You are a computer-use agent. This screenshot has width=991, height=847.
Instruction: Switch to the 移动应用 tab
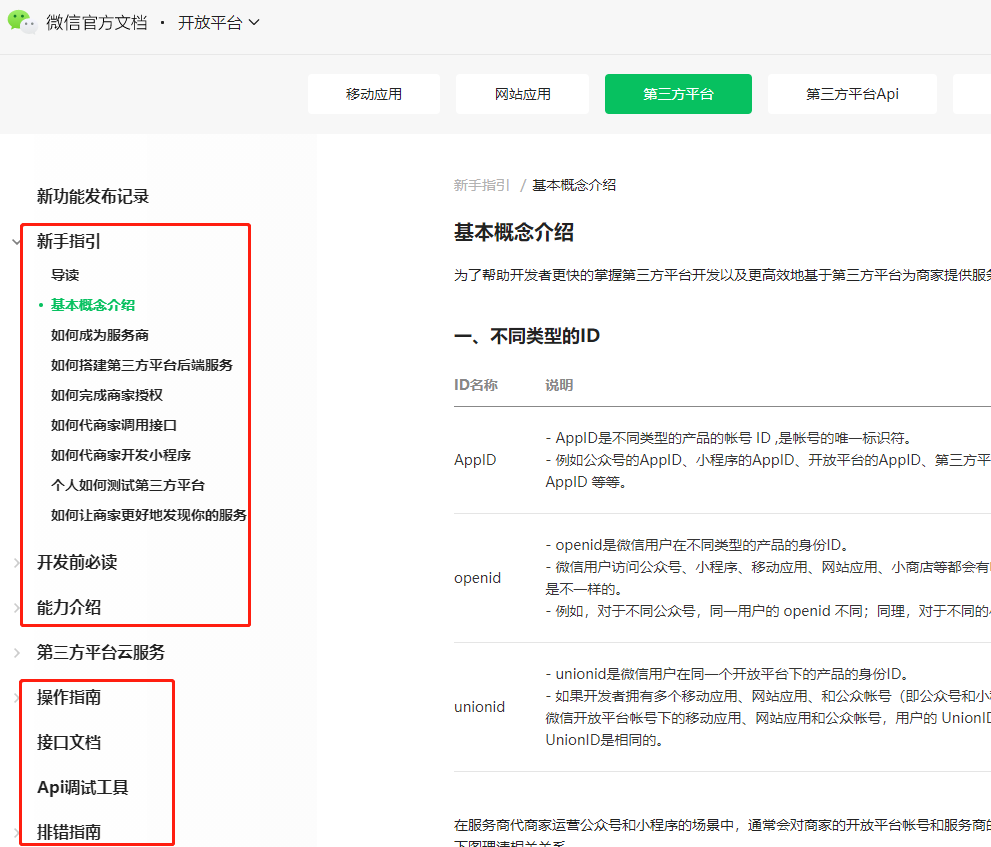[374, 94]
